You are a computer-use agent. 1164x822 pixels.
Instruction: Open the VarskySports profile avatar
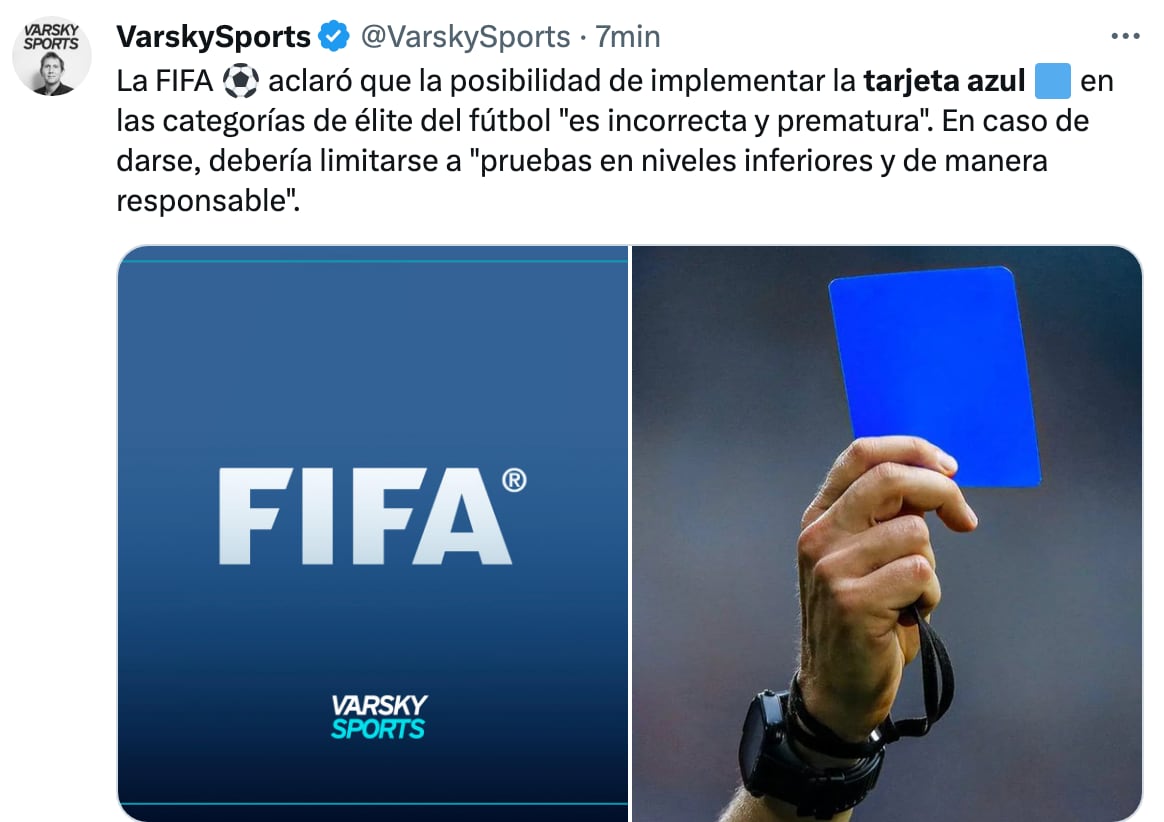tap(52, 56)
